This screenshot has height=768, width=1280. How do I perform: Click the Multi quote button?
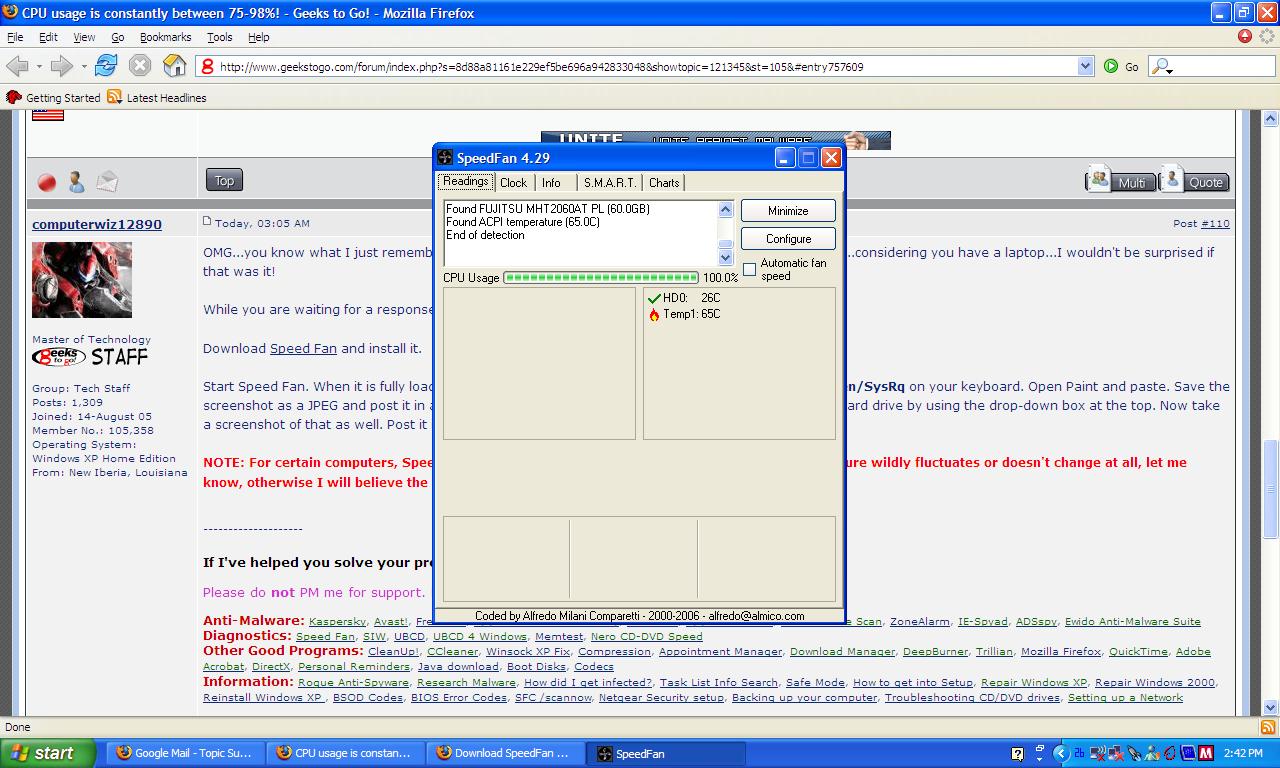(1120, 179)
